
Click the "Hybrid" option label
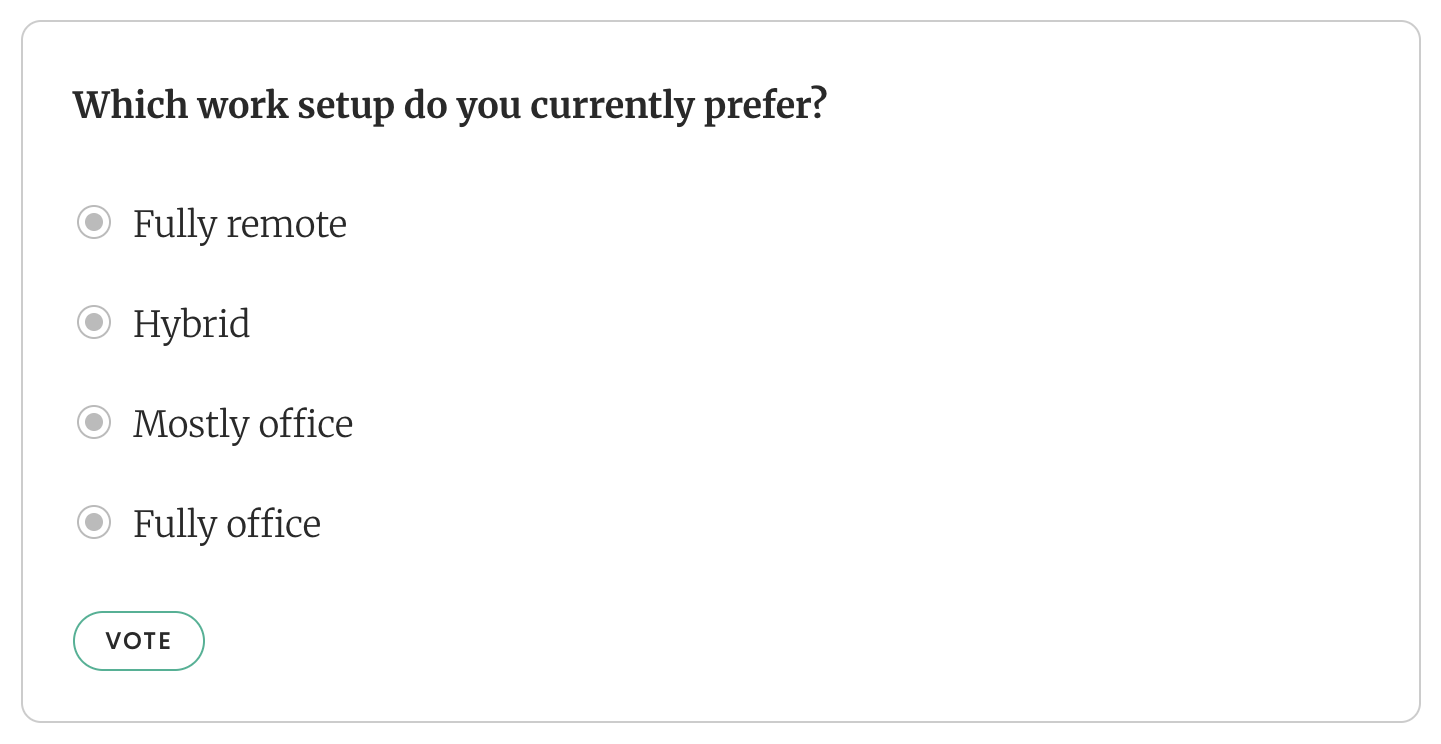tap(192, 324)
